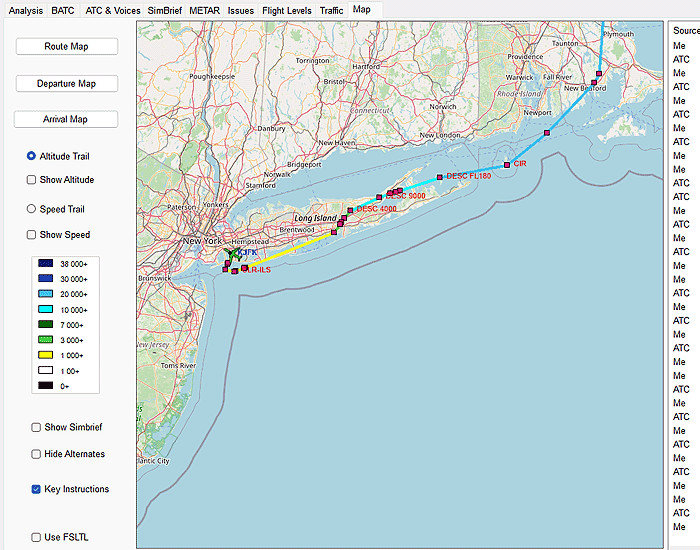Click the route marker near Brentwood

(x=334, y=232)
